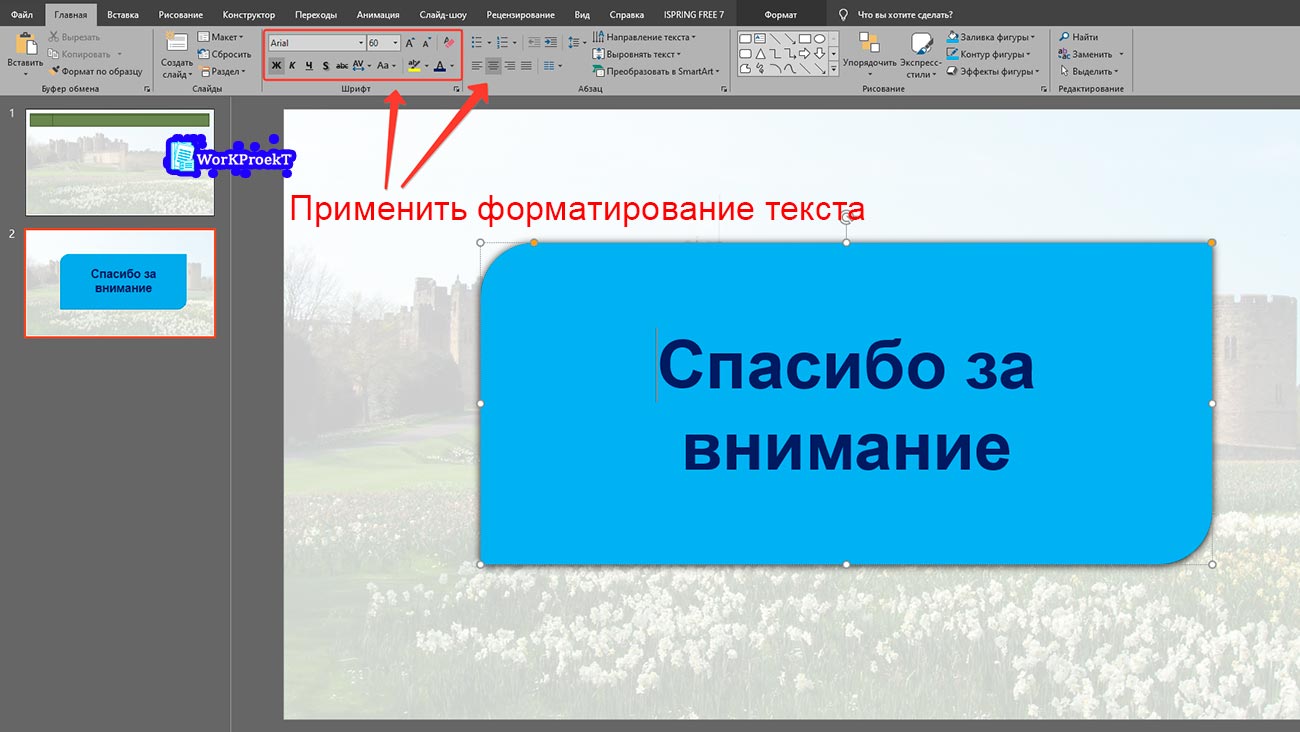
Task: Open the Arial font name dropdown
Action: (361, 43)
